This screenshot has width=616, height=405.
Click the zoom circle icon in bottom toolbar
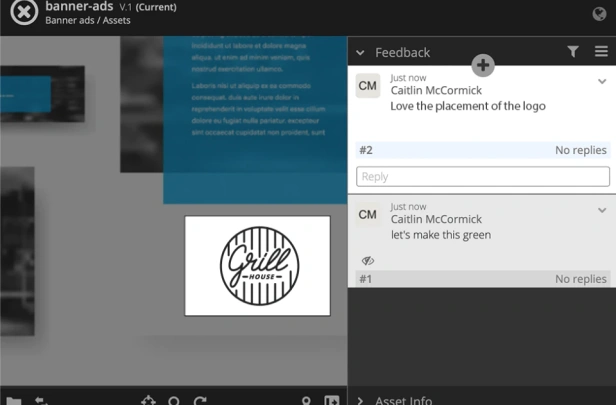pyautogui.click(x=174, y=401)
